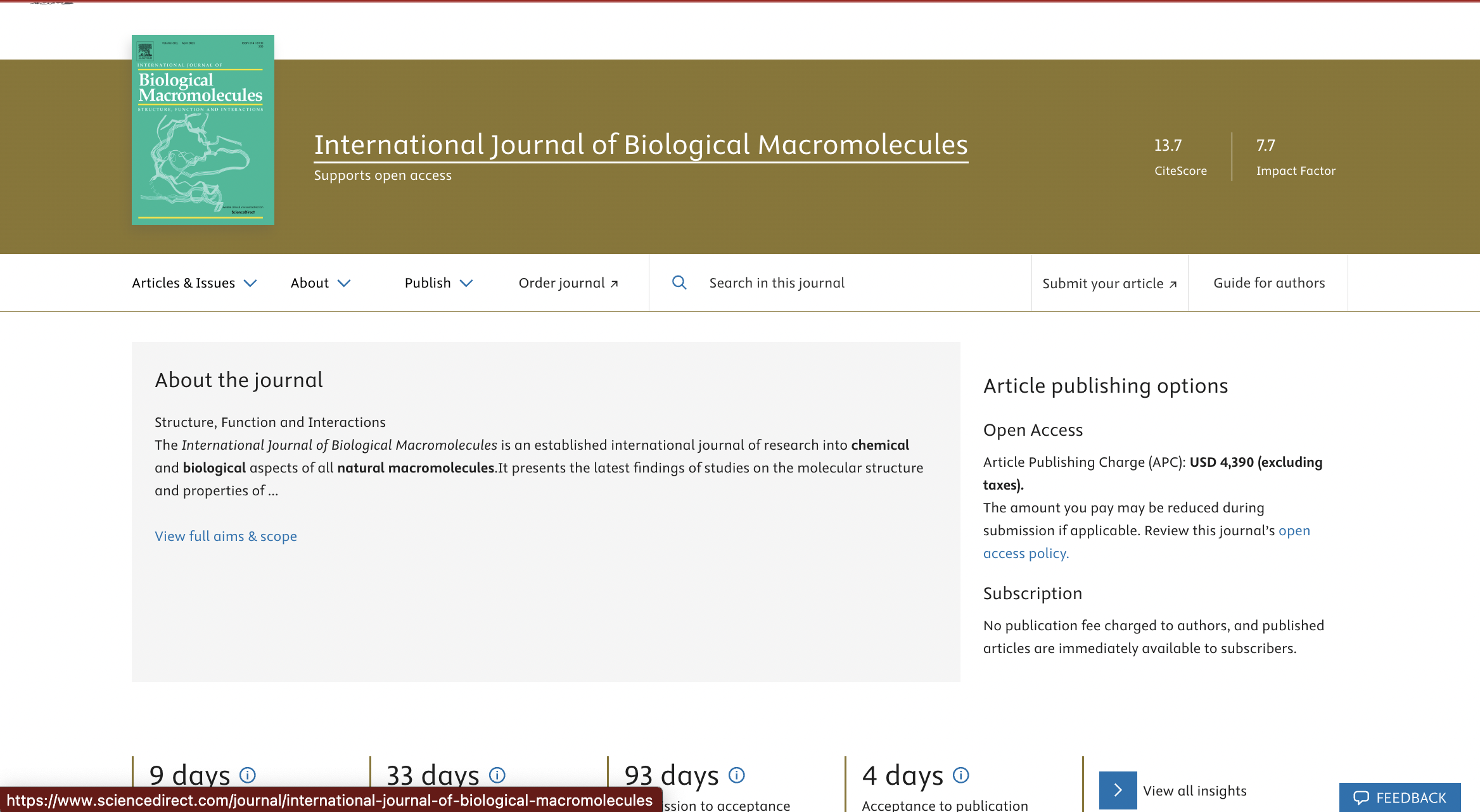Click info icon beside 4 days
The height and width of the screenshot is (812, 1480).
[961, 775]
